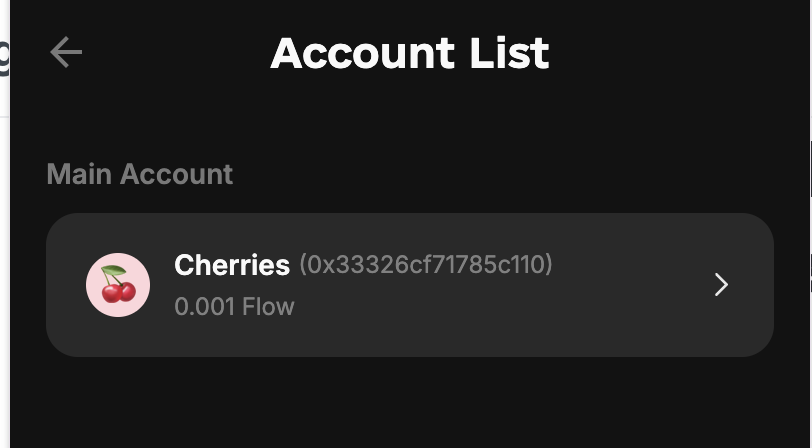The height and width of the screenshot is (448, 812).
Task: Return to previous screen with back arrow
Action: click(x=66, y=52)
